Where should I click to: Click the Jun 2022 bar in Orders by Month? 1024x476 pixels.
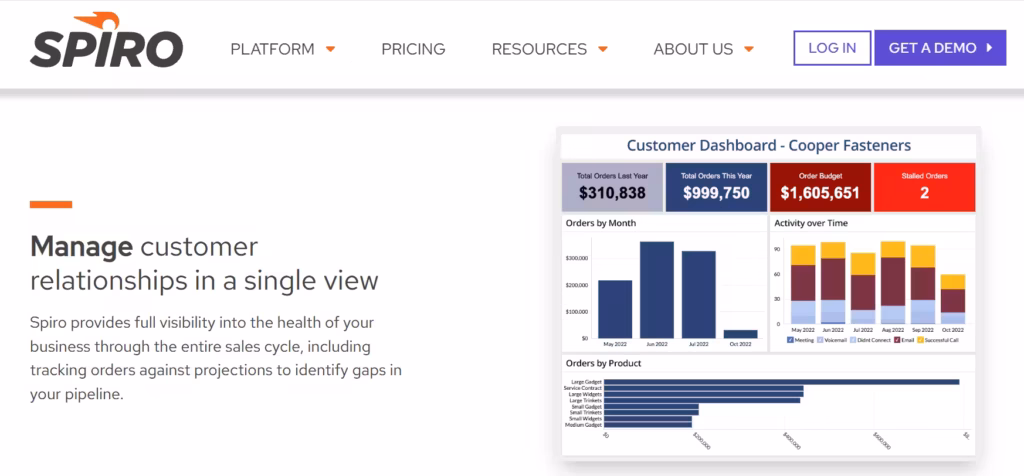657,290
